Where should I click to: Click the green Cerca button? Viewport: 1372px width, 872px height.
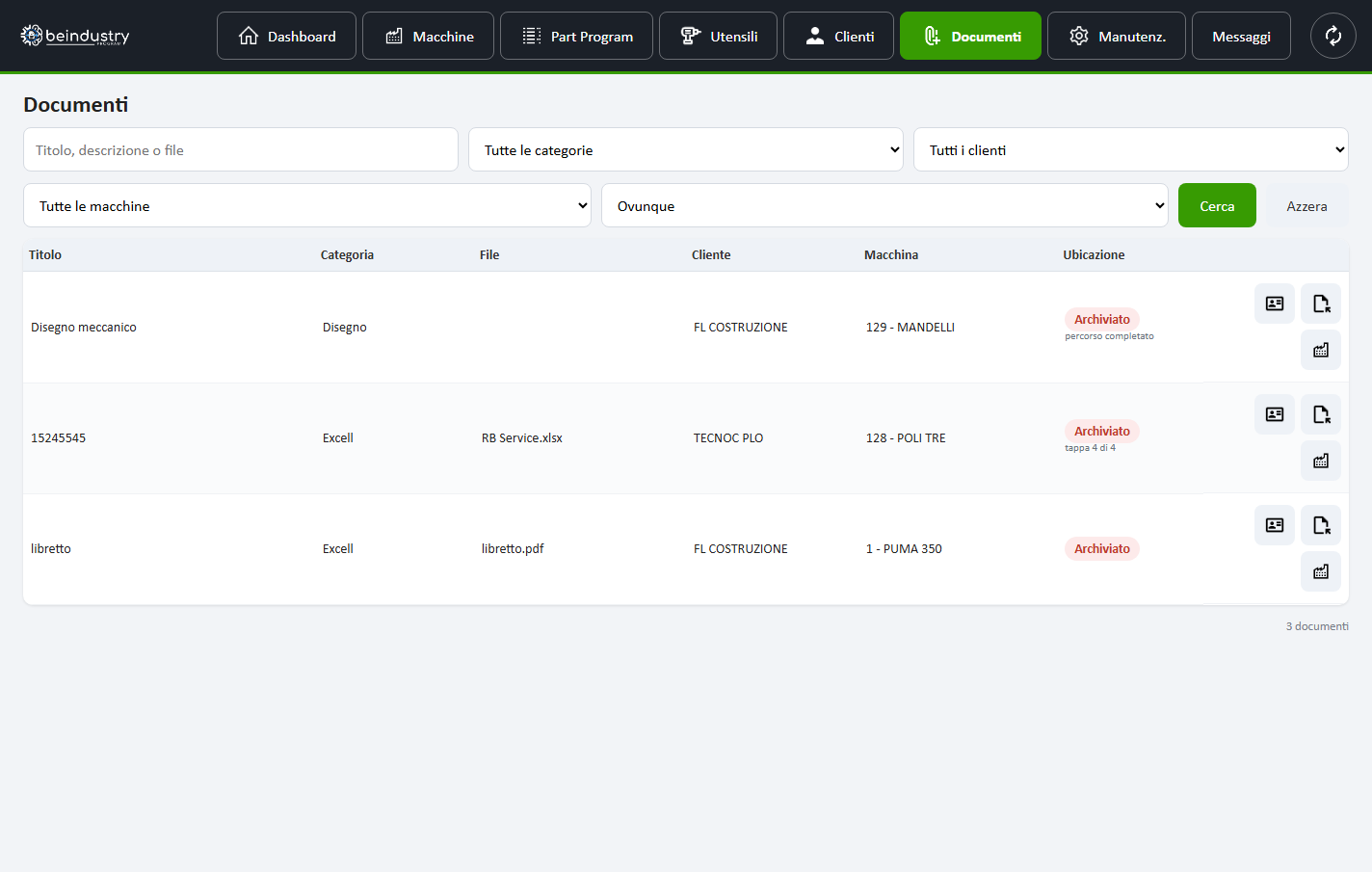(1217, 205)
